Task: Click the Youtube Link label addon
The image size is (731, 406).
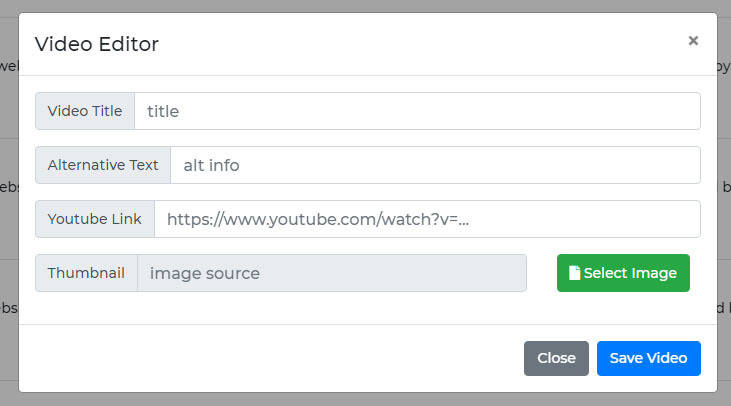Action: (95, 219)
